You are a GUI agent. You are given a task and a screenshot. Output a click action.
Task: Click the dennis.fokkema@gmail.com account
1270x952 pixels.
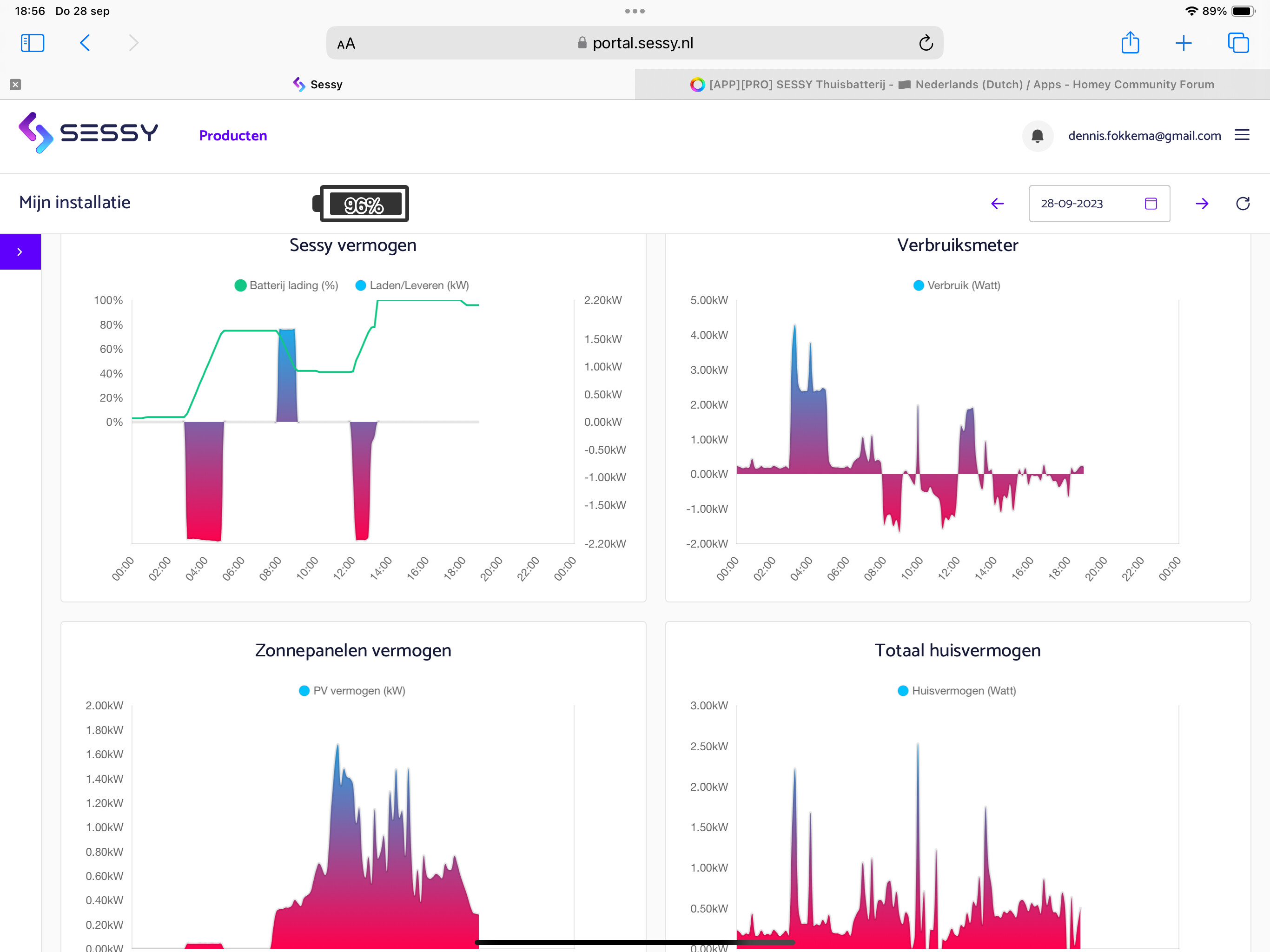tap(1144, 136)
